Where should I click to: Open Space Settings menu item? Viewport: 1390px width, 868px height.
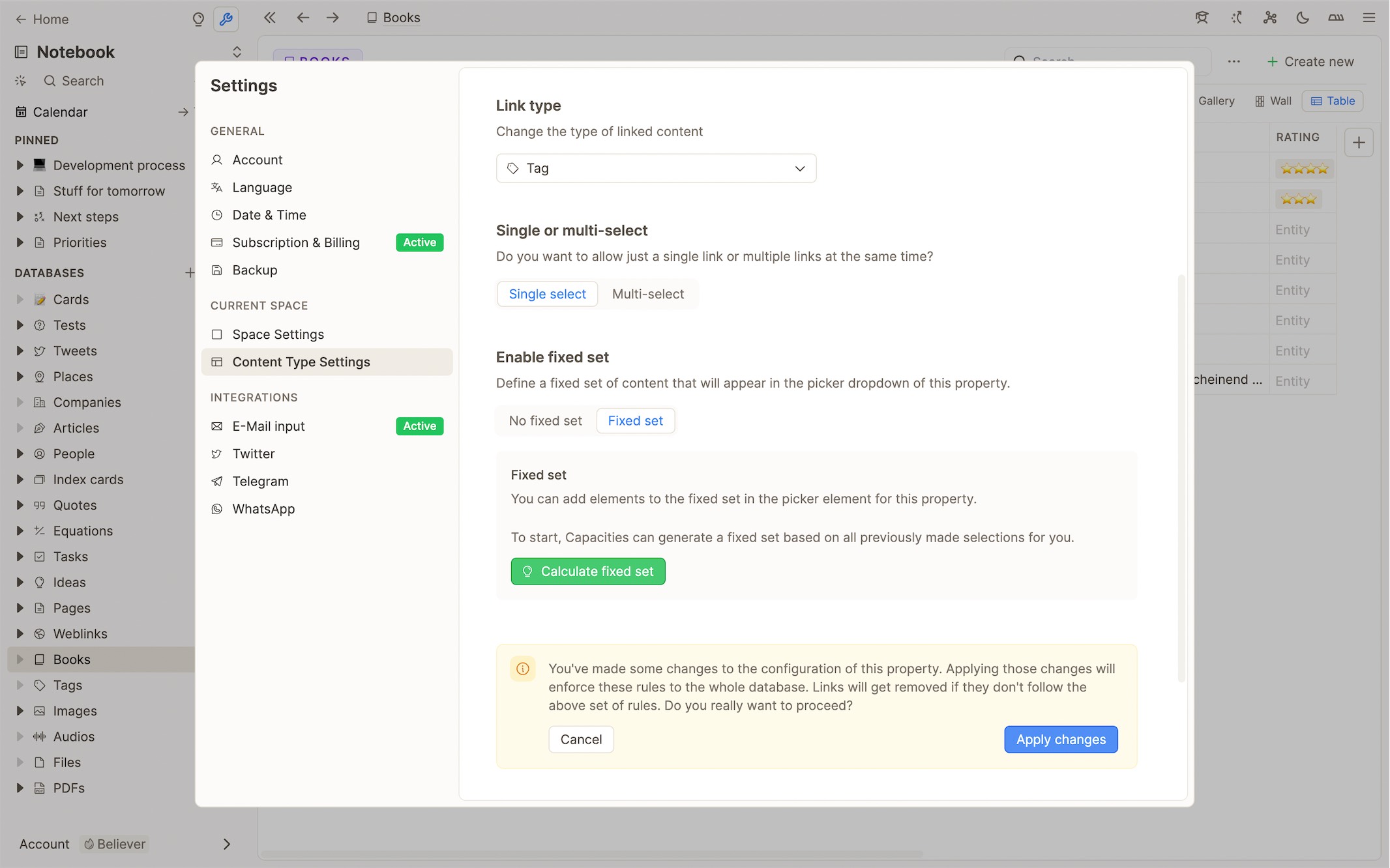pyautogui.click(x=278, y=334)
